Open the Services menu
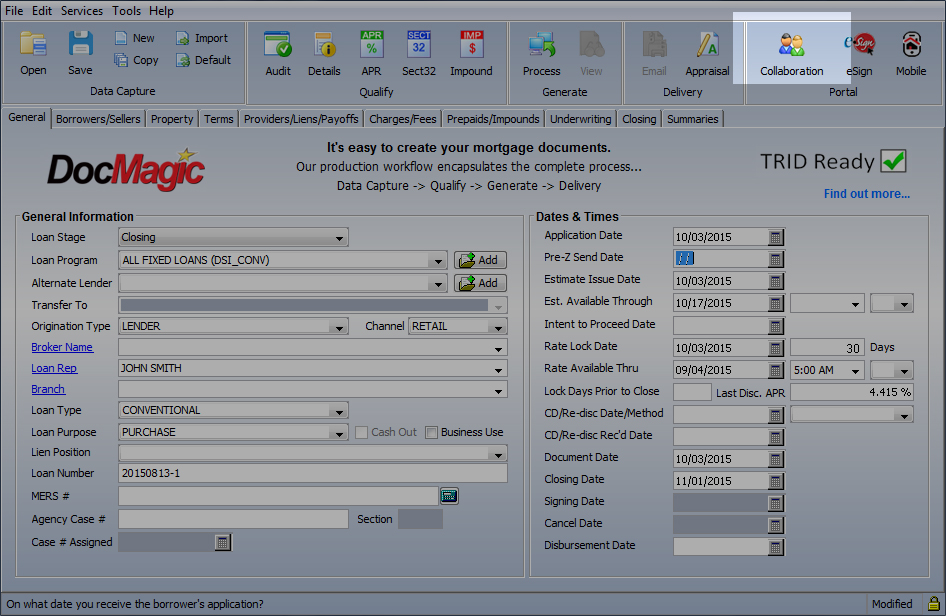 point(81,11)
